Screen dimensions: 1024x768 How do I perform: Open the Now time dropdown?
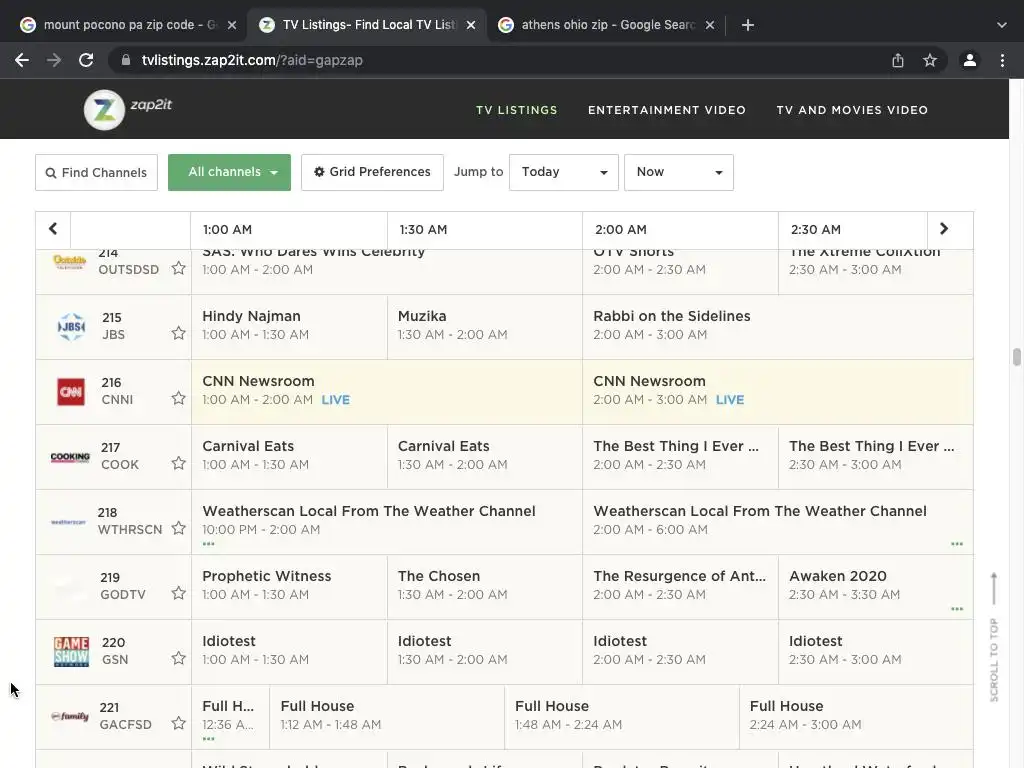[679, 172]
